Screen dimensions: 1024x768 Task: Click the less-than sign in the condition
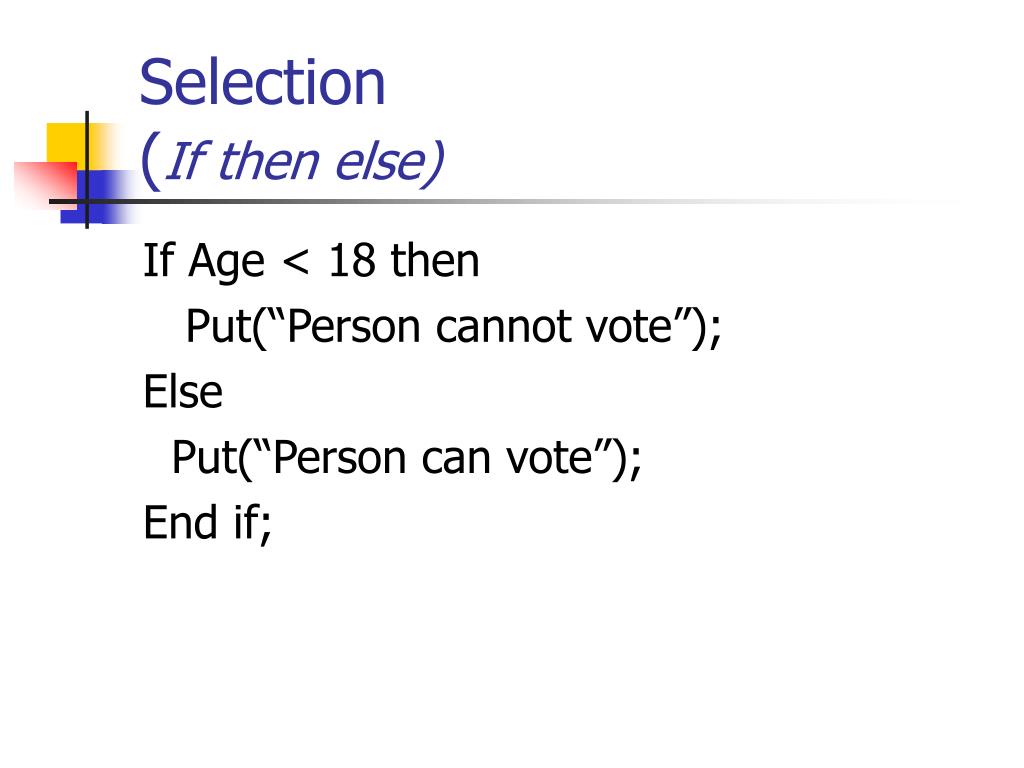pos(296,264)
